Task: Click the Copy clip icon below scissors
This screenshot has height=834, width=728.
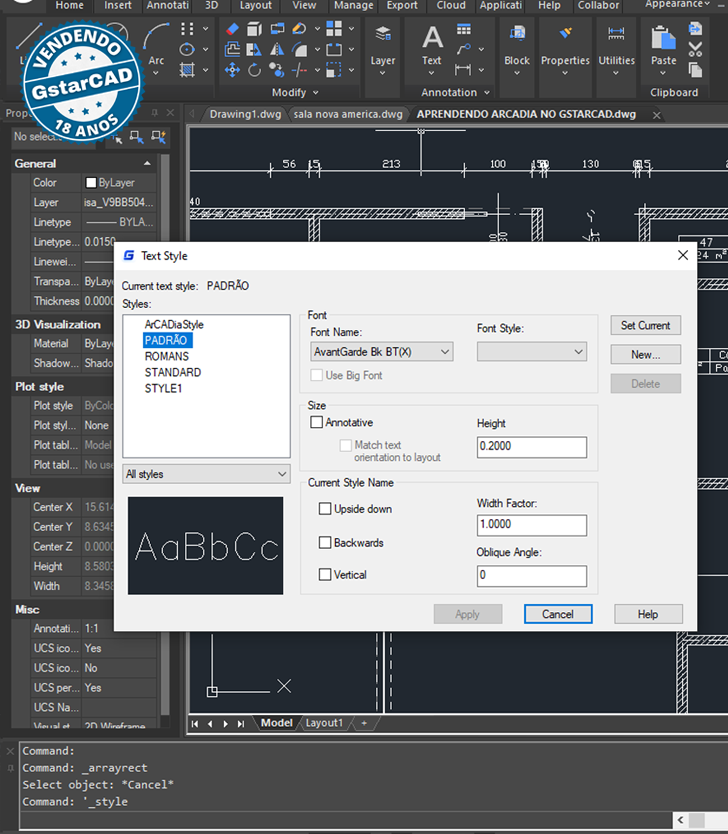Action: 695,70
